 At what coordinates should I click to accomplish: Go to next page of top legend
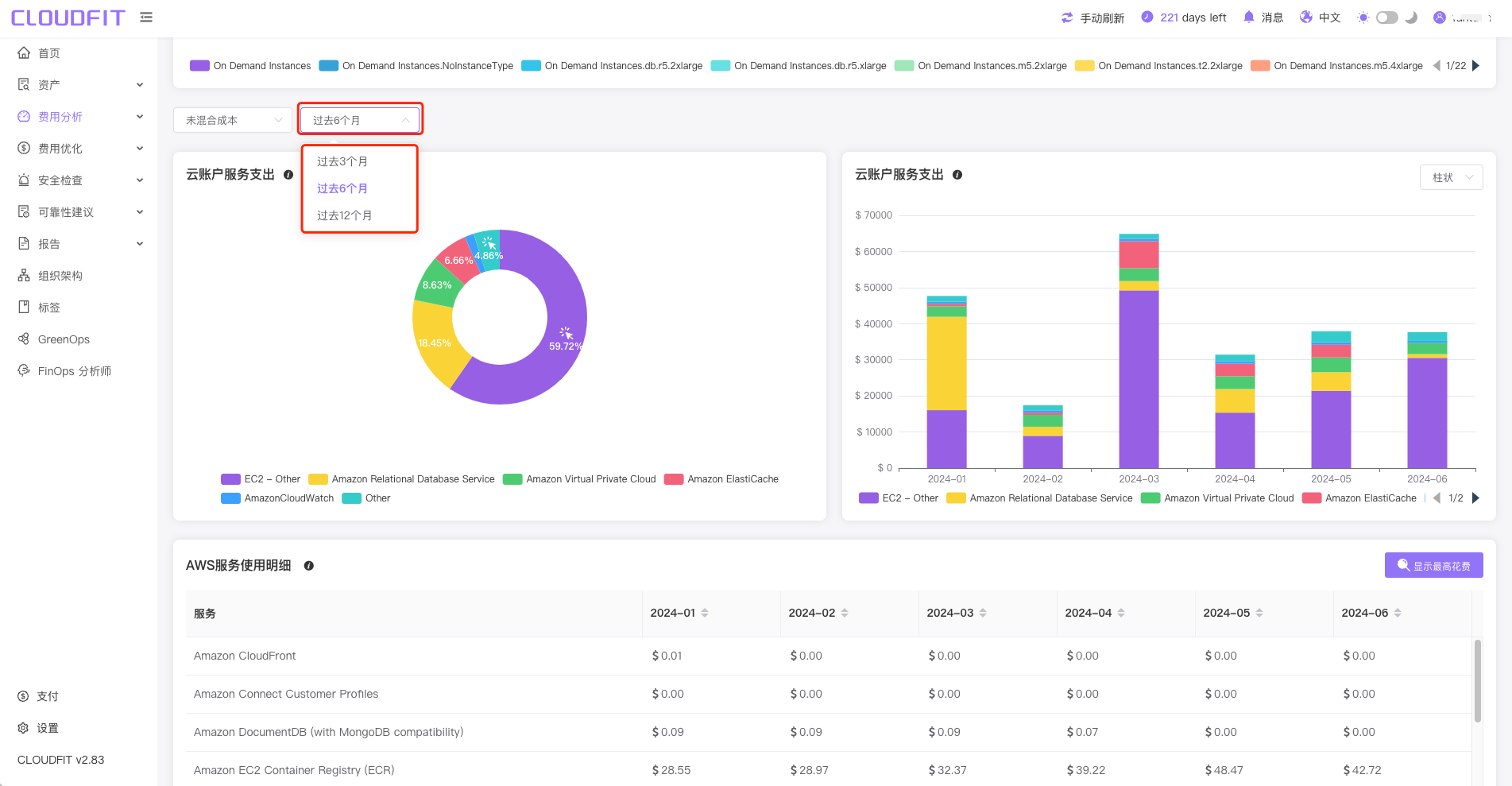click(1475, 66)
